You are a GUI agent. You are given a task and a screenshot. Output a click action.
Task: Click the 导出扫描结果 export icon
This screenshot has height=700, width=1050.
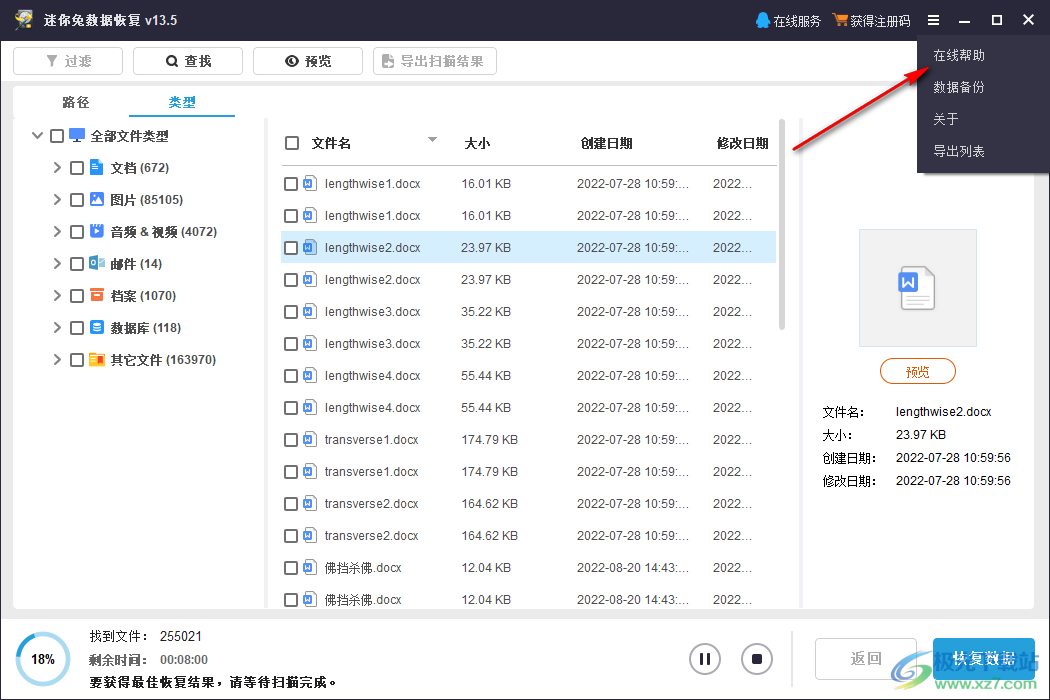[x=387, y=60]
